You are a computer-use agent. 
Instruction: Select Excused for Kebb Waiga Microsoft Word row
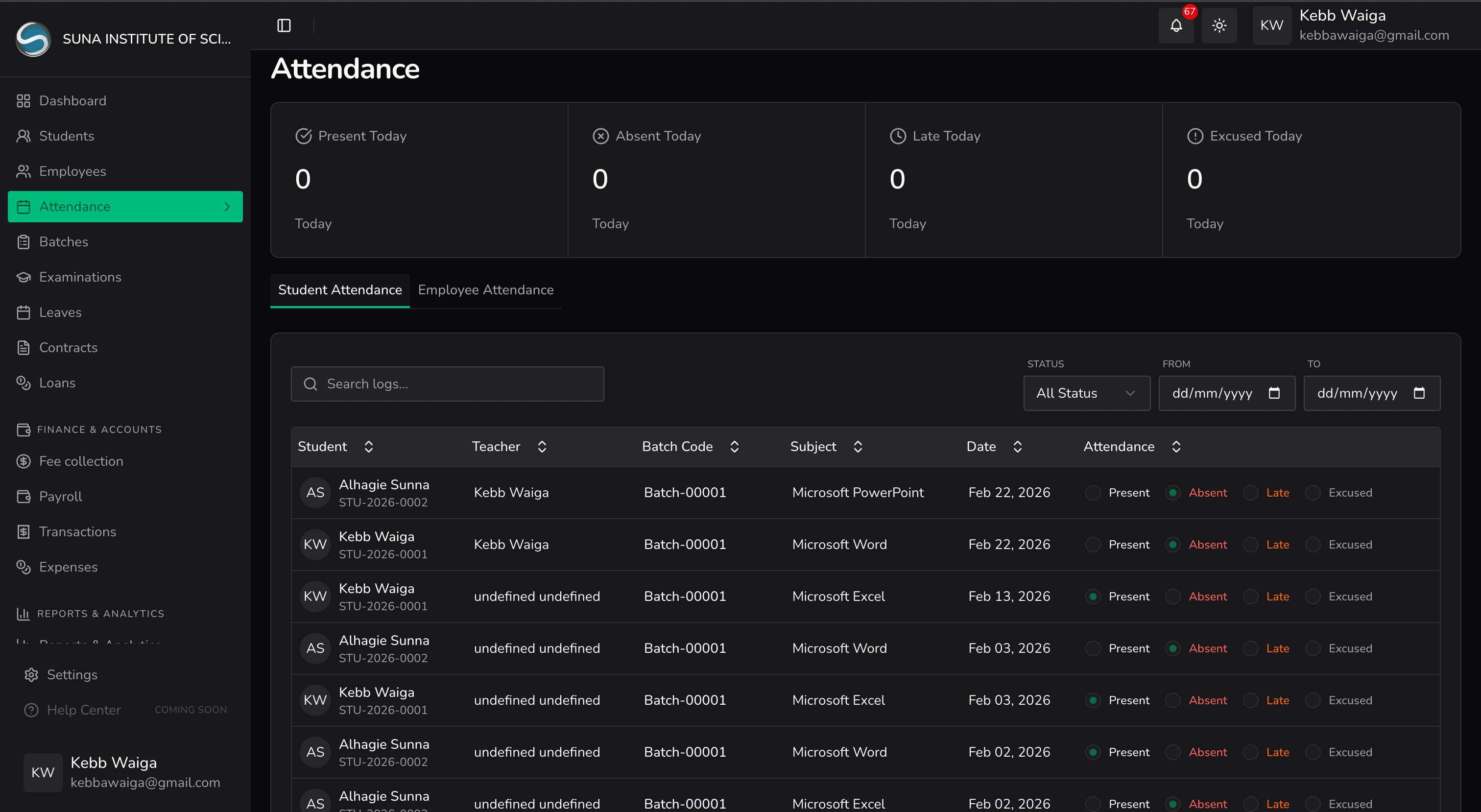tap(1313, 545)
